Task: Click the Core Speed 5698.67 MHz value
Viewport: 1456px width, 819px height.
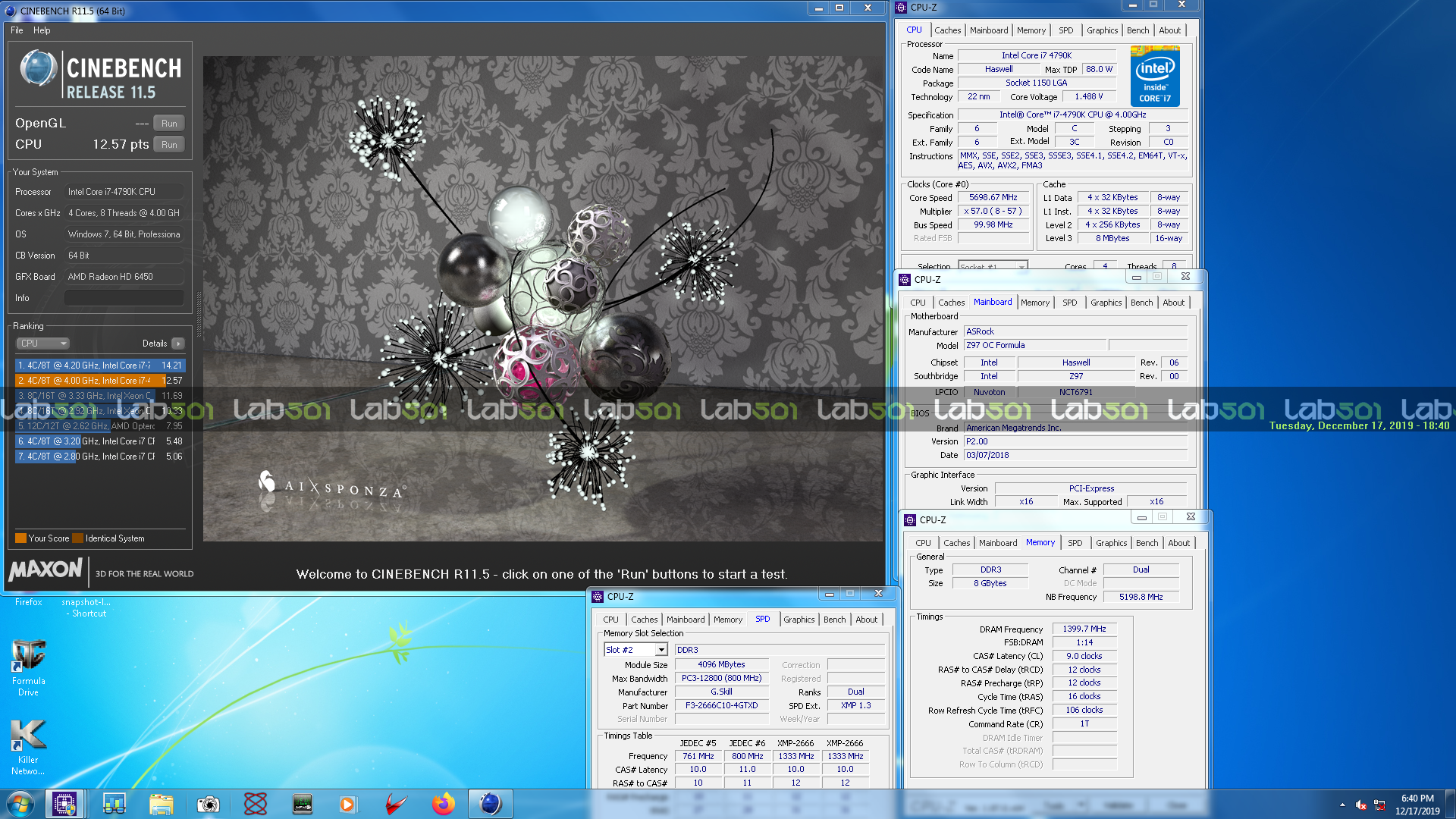Action: 993,197
